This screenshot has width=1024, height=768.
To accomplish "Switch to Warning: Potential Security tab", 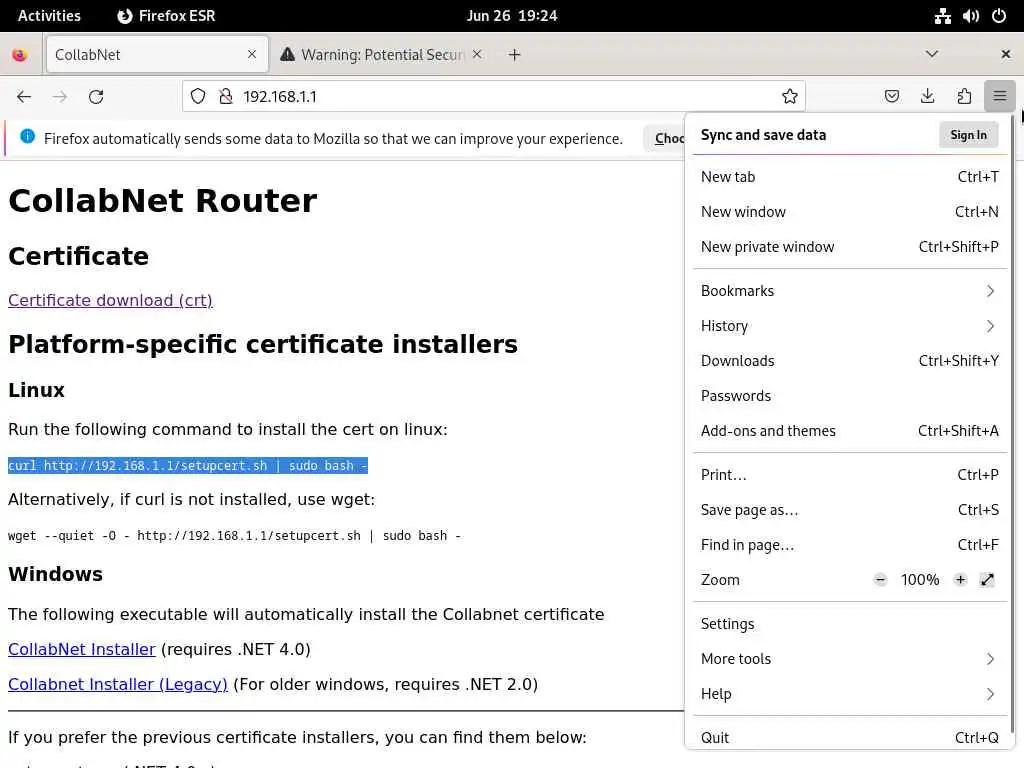I will pos(382,55).
